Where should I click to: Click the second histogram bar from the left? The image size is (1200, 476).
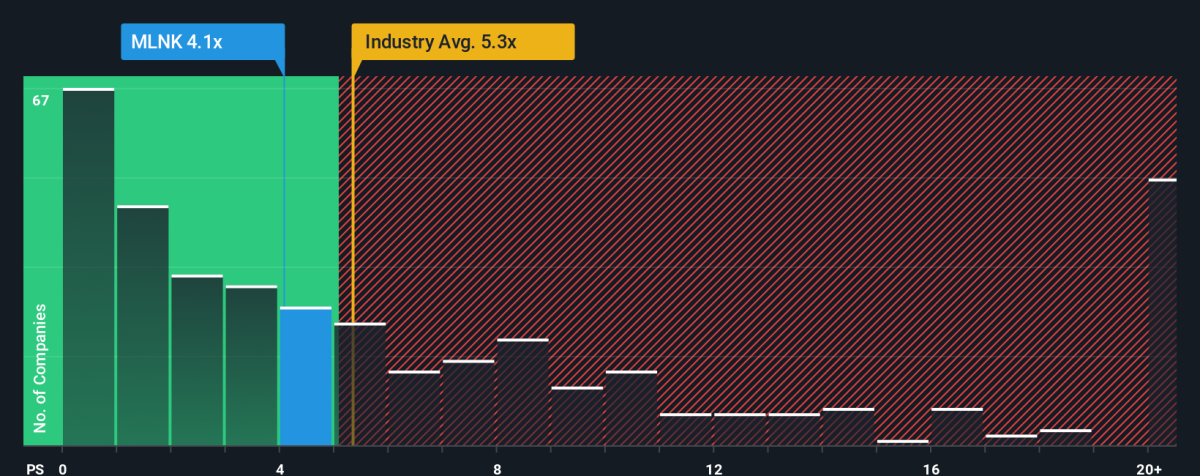pyautogui.click(x=142, y=326)
